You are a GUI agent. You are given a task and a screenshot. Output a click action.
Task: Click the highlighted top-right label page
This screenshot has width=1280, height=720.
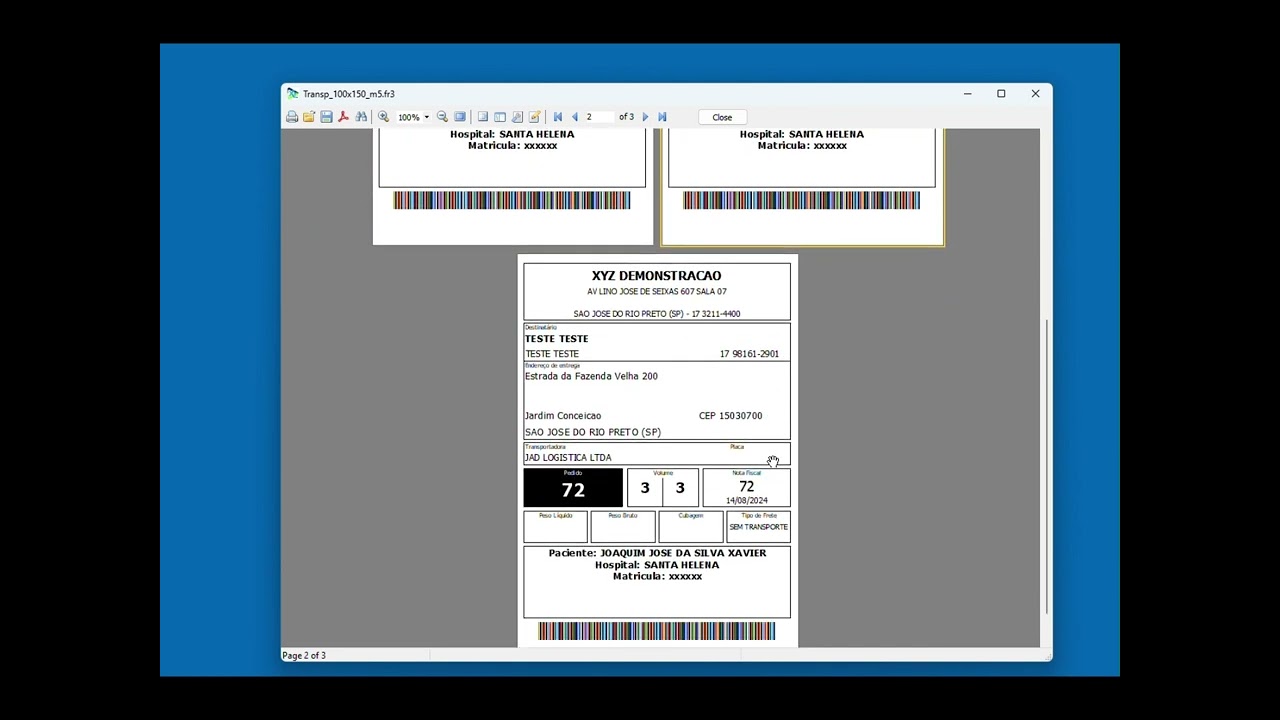coord(802,186)
